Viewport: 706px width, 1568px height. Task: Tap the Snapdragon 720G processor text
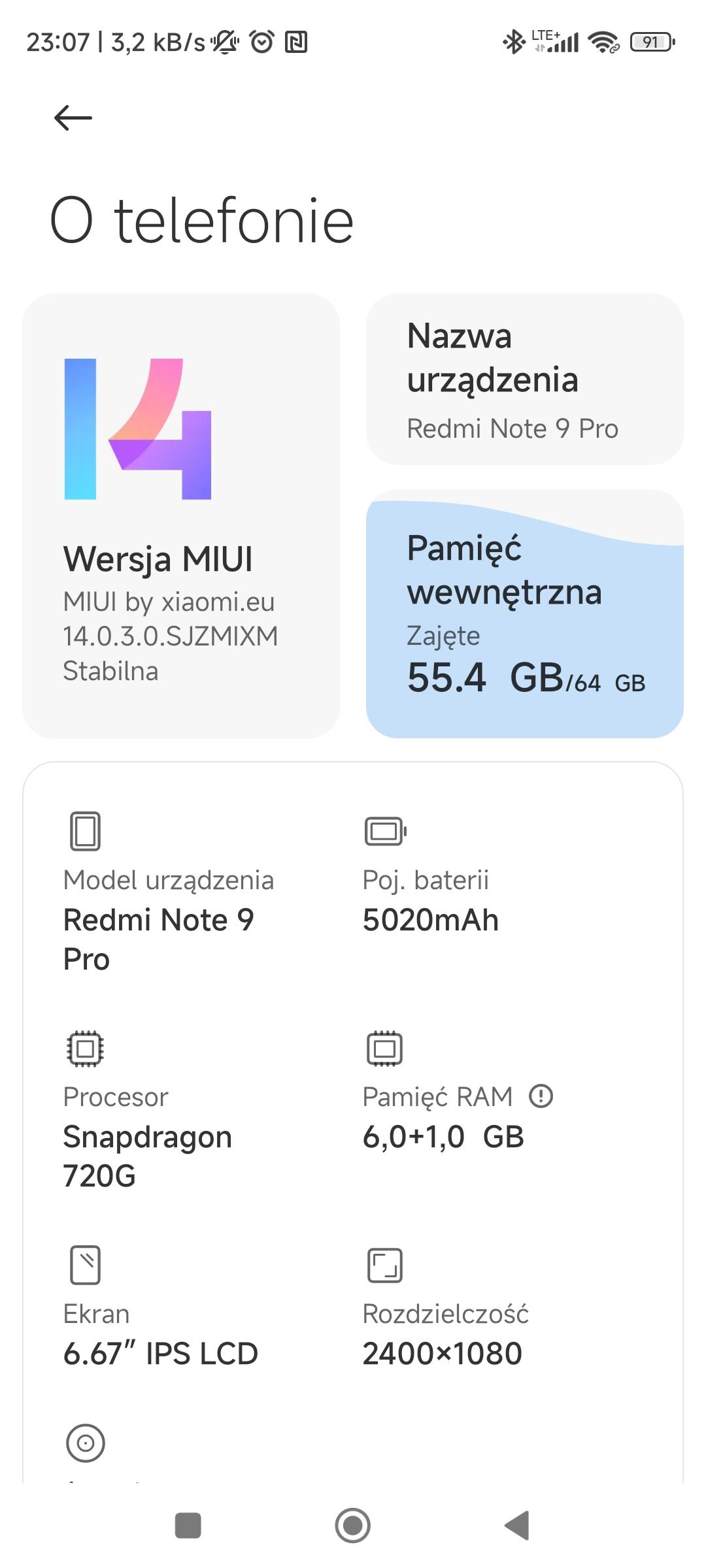click(x=147, y=1156)
